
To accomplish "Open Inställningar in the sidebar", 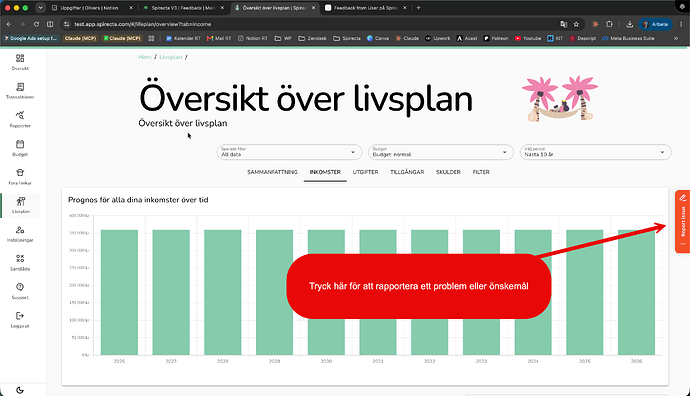I will pyautogui.click(x=20, y=234).
